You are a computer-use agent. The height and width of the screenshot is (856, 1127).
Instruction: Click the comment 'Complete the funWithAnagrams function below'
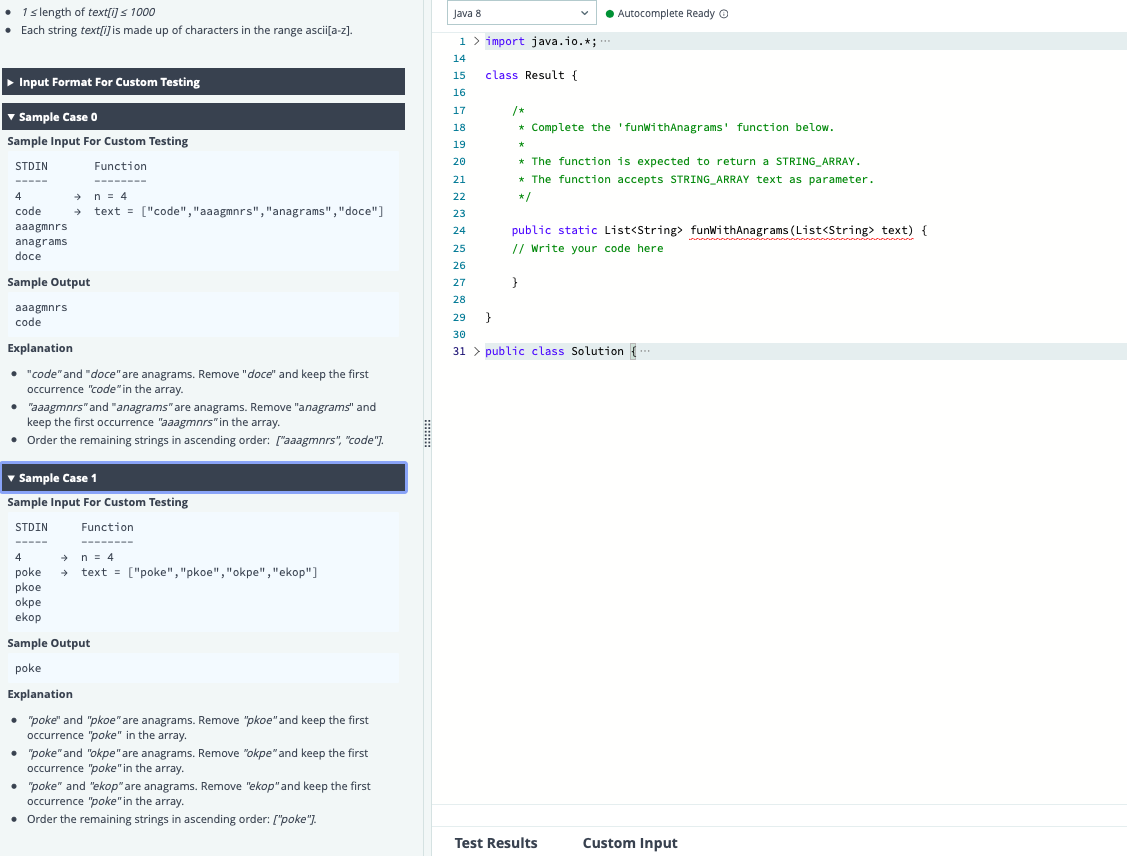[676, 127]
